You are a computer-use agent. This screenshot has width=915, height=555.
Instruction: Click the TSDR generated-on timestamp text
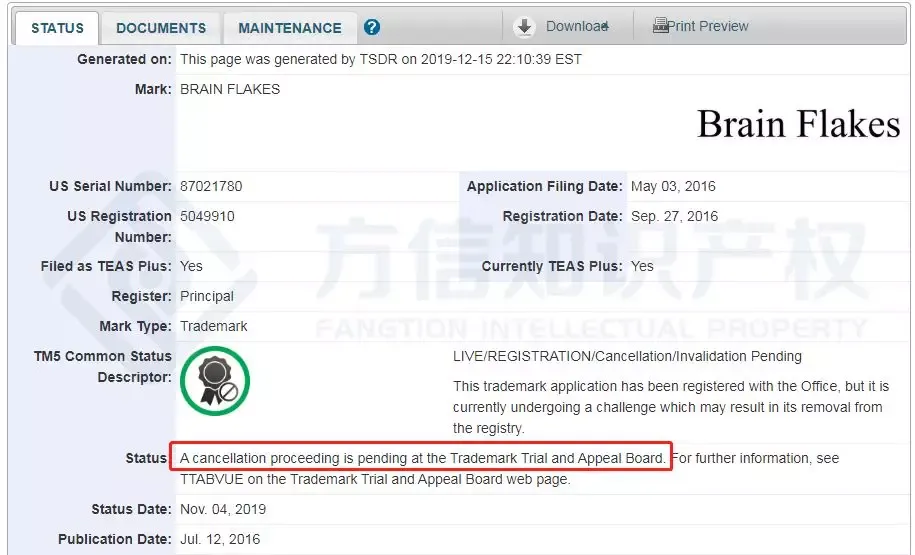[x=380, y=60]
